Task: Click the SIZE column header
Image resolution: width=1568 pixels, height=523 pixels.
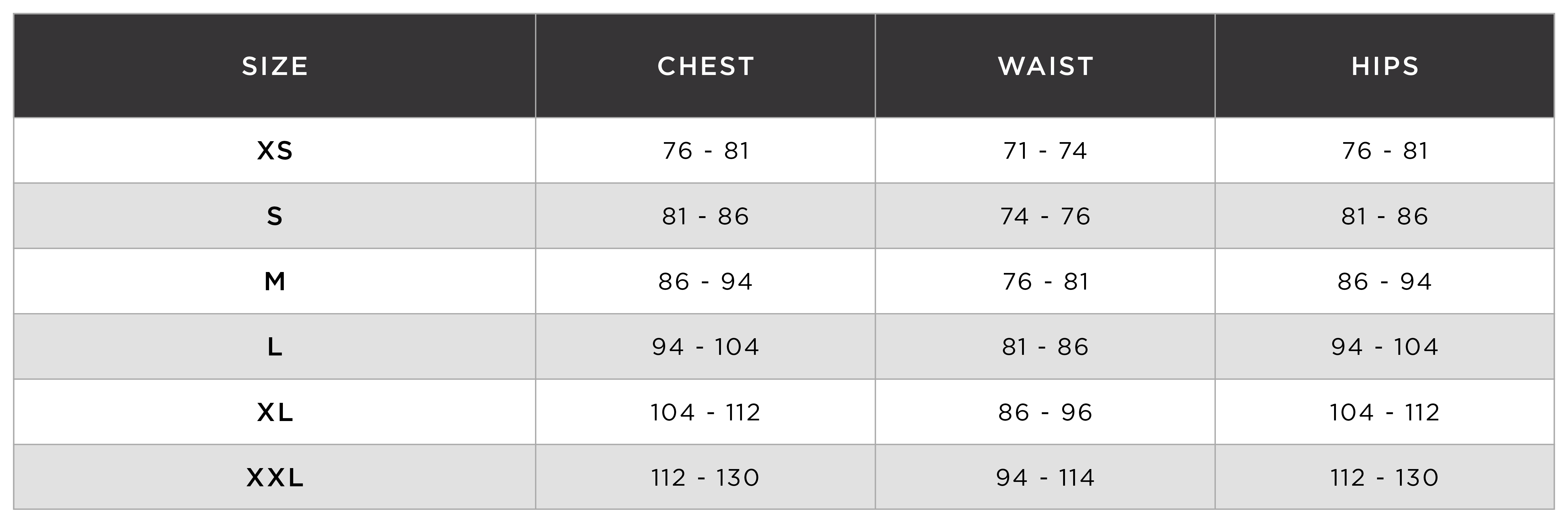Action: 274,66
